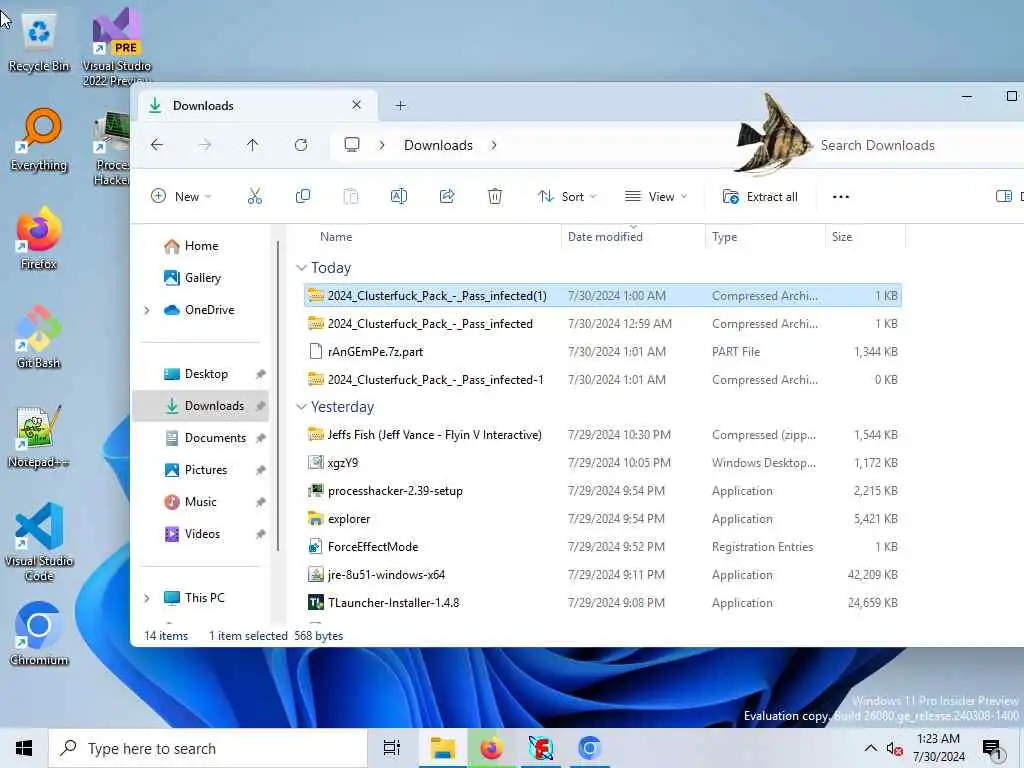Click the Windows Start button
Viewport: 1024px width, 768px height.
pos(24,748)
